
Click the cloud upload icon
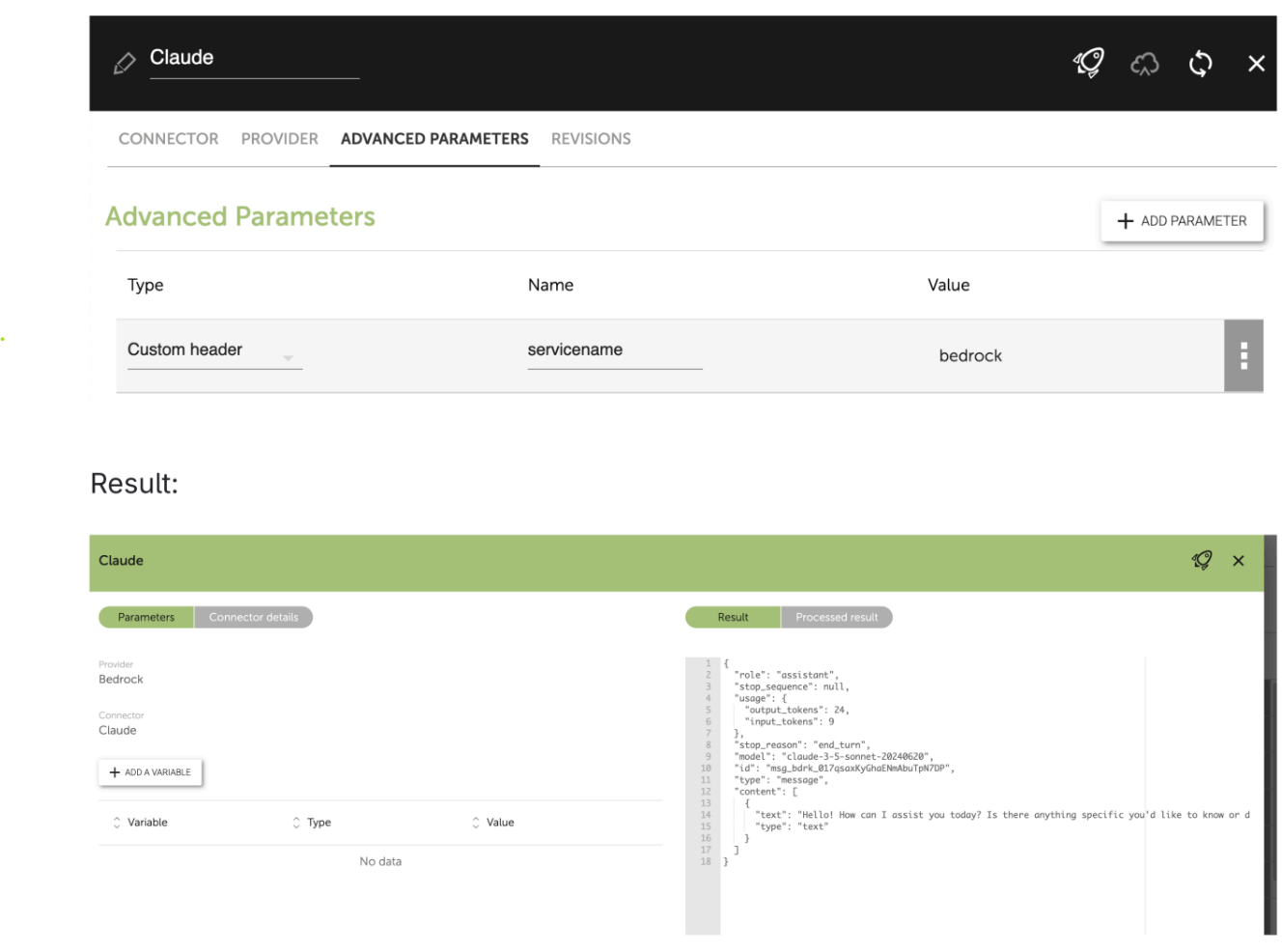1145,64
